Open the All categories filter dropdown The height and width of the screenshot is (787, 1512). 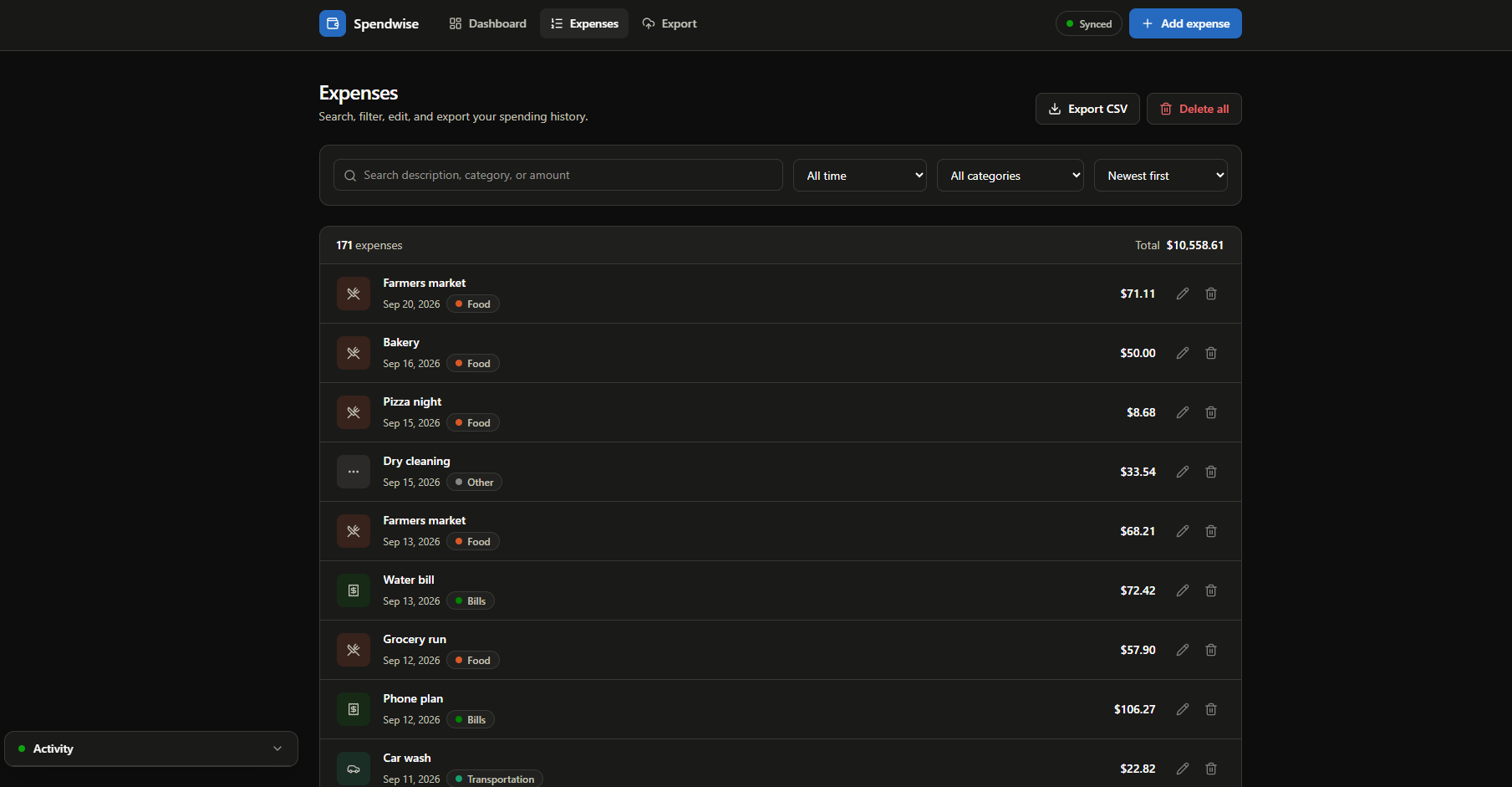click(x=1011, y=176)
